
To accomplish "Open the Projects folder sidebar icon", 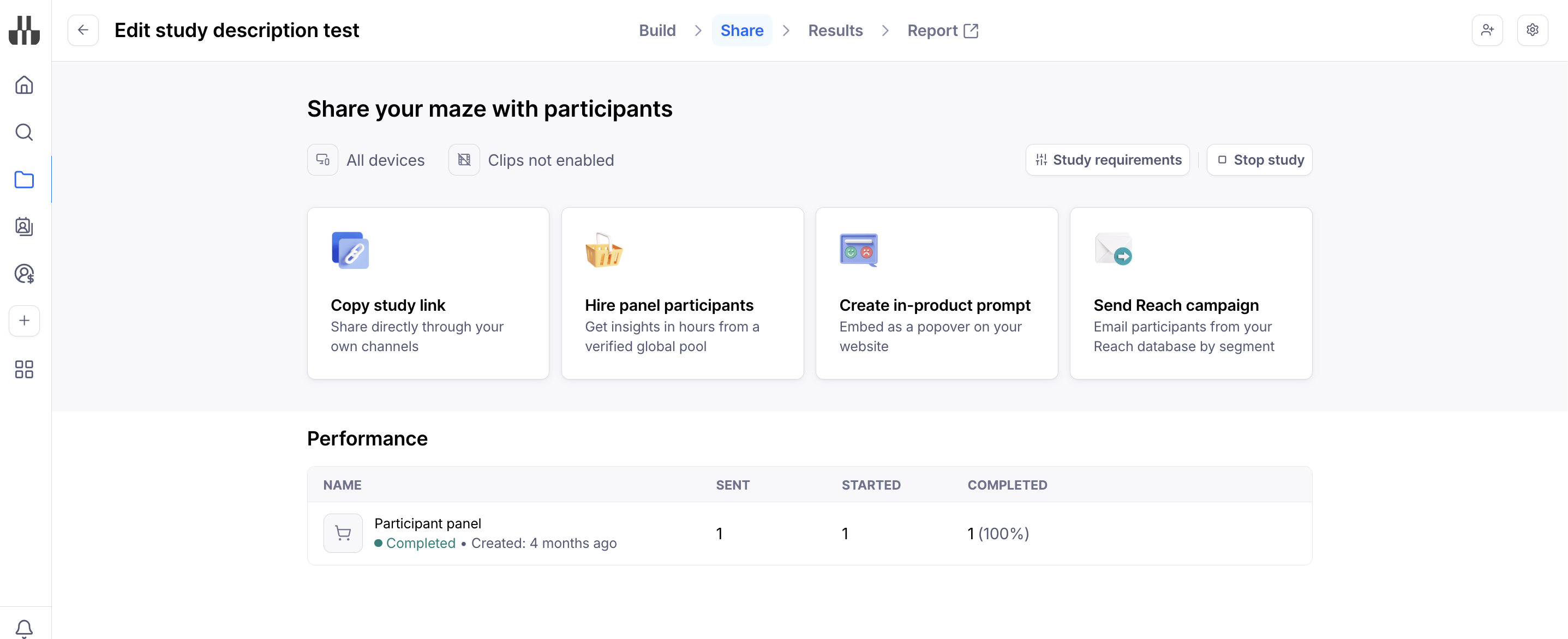I will 25,179.
